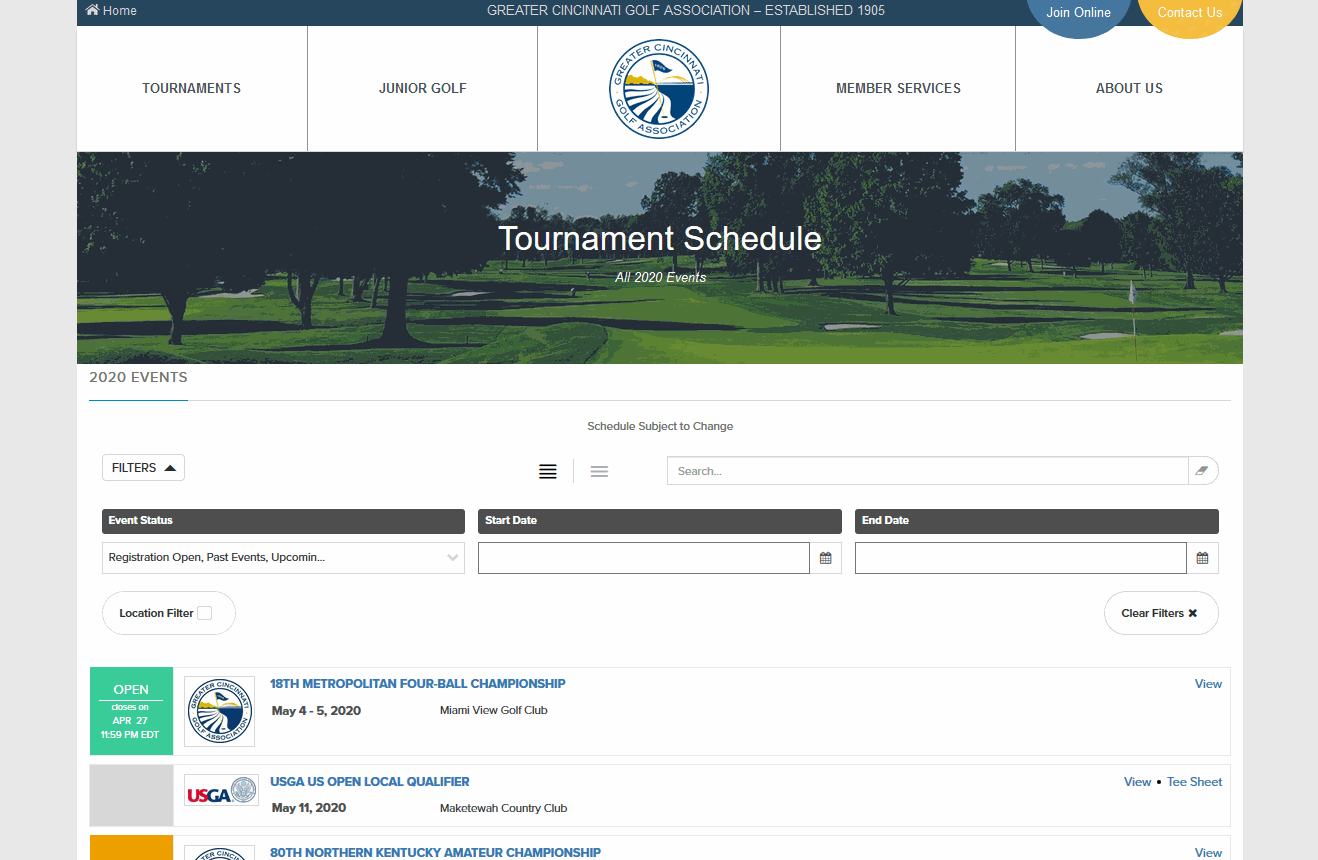This screenshot has height=860, width=1318.
Task: Focus the Search input field
Action: click(927, 471)
